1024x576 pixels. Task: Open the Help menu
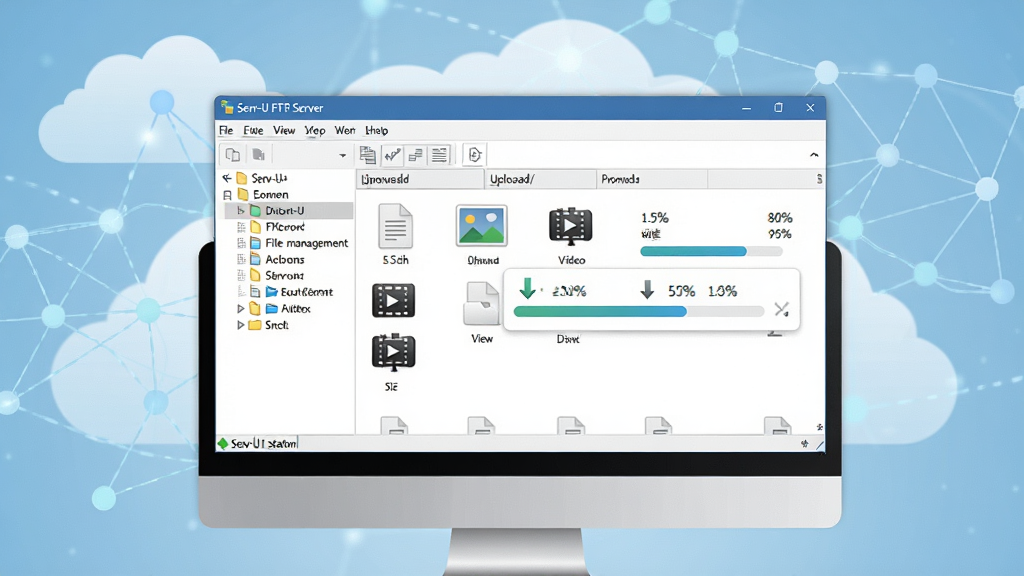coord(377,131)
